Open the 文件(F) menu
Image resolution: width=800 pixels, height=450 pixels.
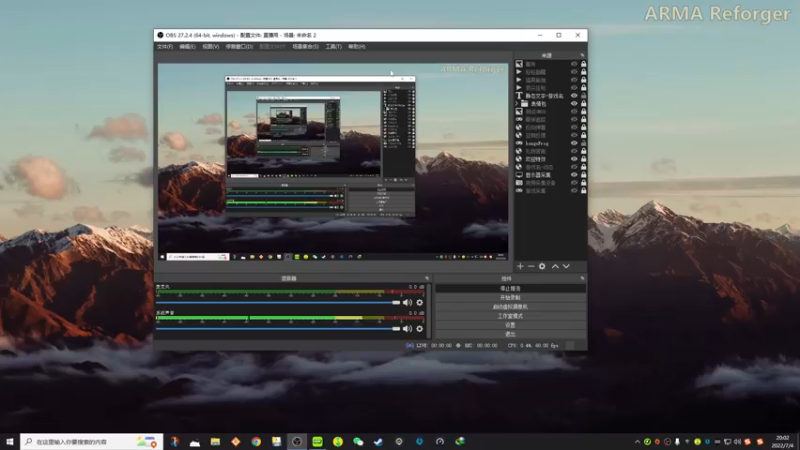(x=165, y=46)
